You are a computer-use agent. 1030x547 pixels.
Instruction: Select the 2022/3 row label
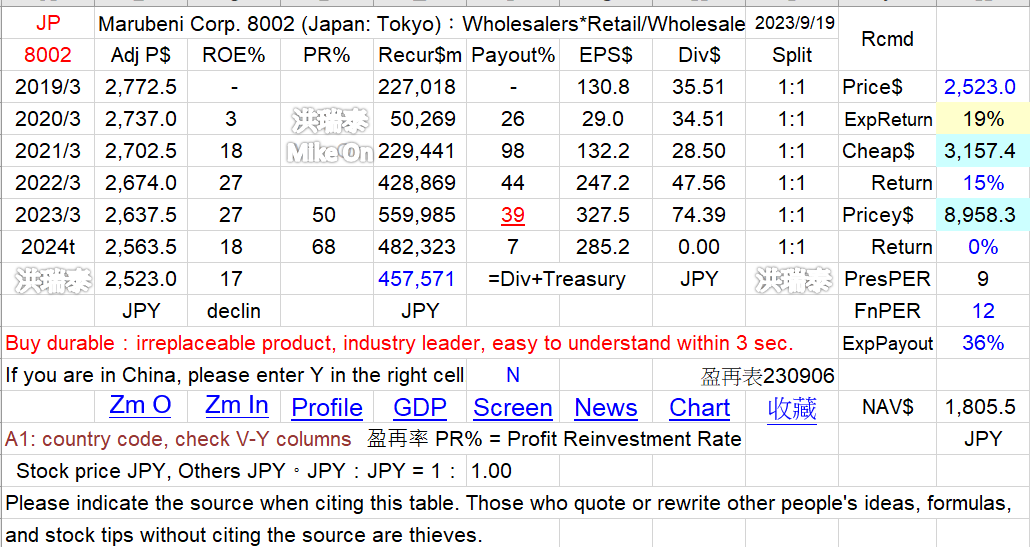click(x=47, y=183)
